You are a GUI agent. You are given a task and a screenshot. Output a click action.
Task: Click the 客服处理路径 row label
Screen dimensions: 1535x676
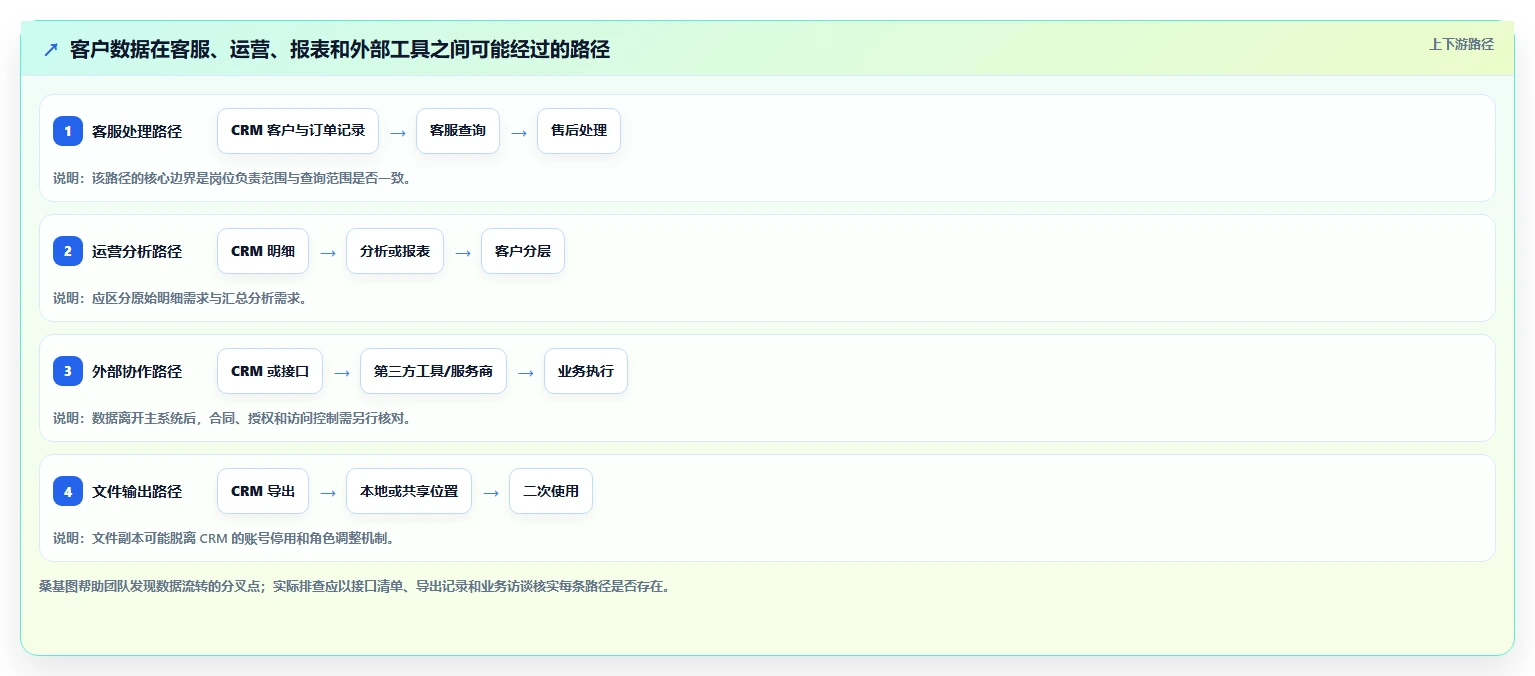[137, 131]
